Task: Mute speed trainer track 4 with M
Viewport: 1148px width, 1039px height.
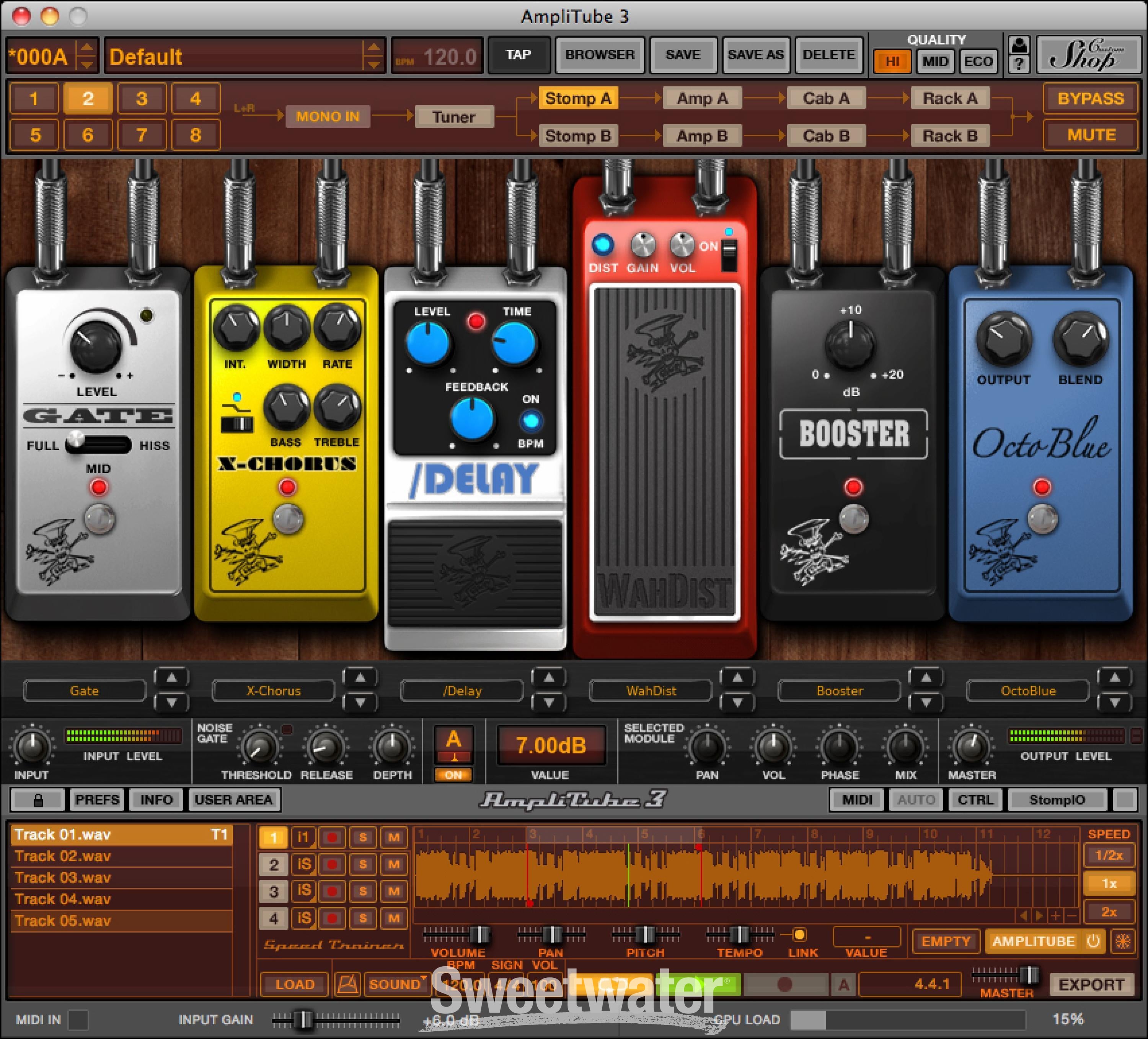Action: click(393, 918)
